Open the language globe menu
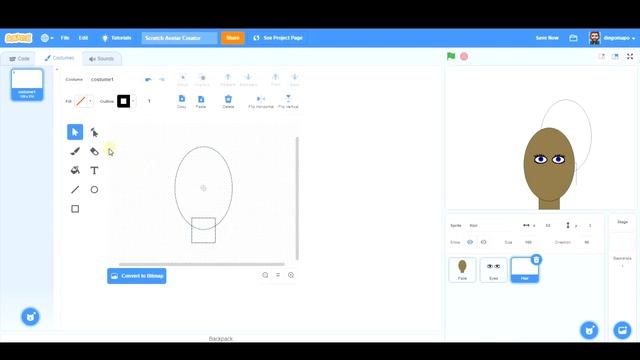The width and height of the screenshot is (640, 360). tap(47, 38)
